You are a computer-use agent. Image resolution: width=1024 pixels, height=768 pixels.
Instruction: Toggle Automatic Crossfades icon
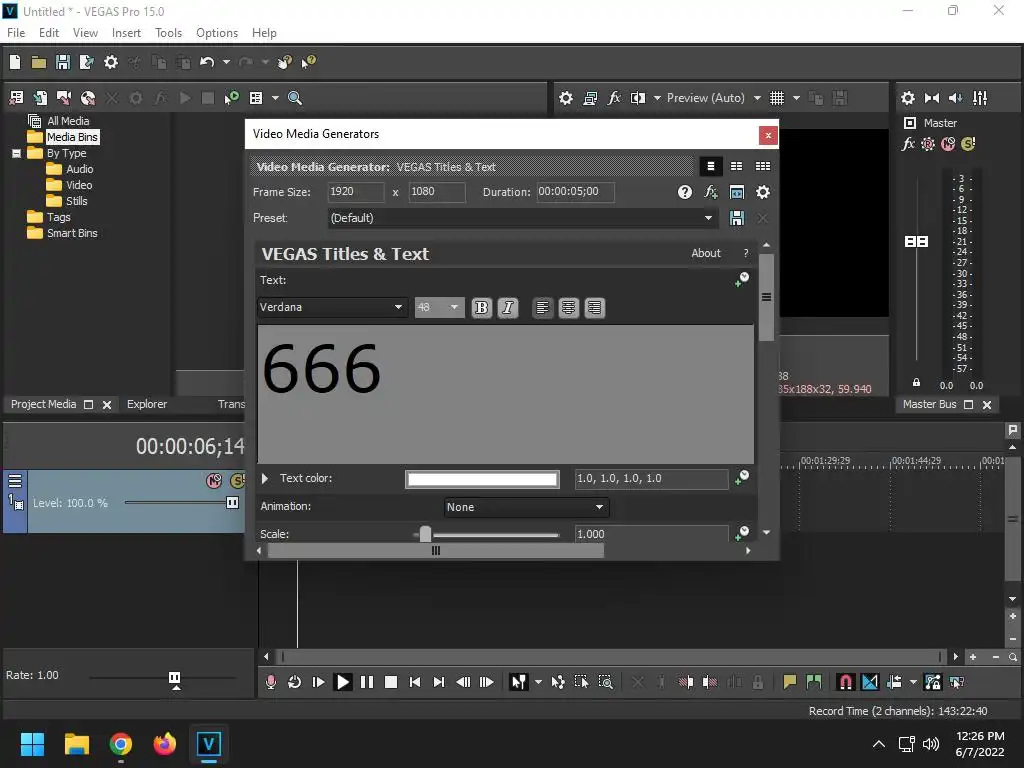[870, 682]
